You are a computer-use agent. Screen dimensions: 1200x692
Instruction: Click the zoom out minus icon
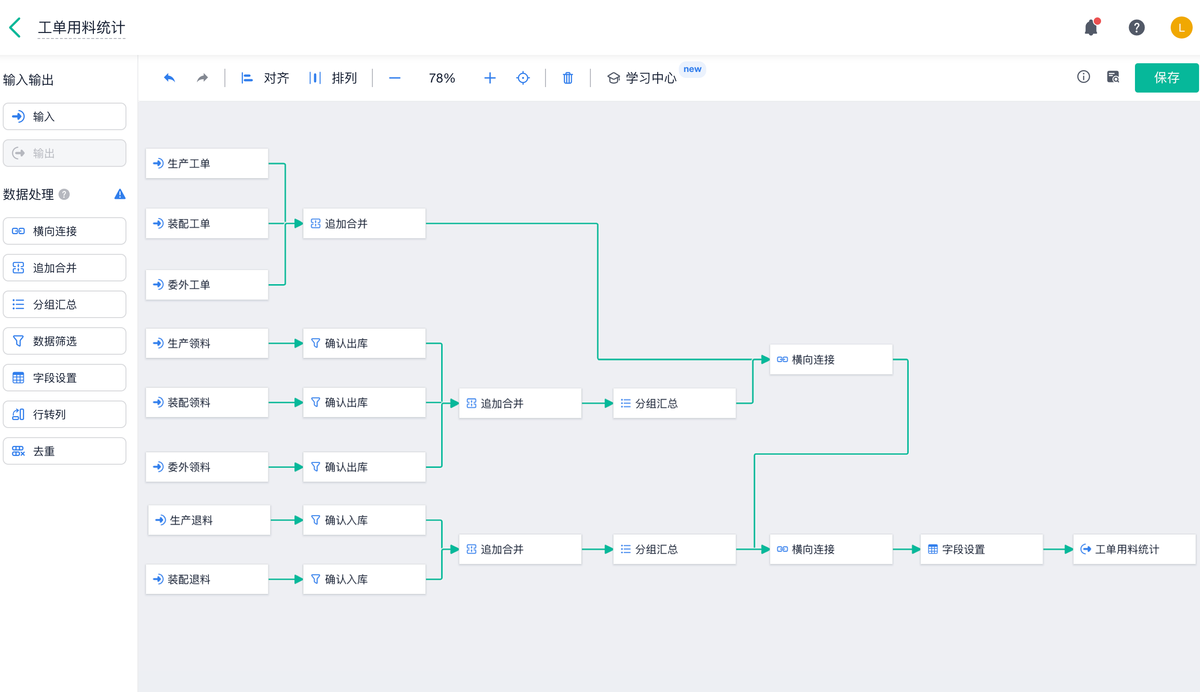pos(395,78)
